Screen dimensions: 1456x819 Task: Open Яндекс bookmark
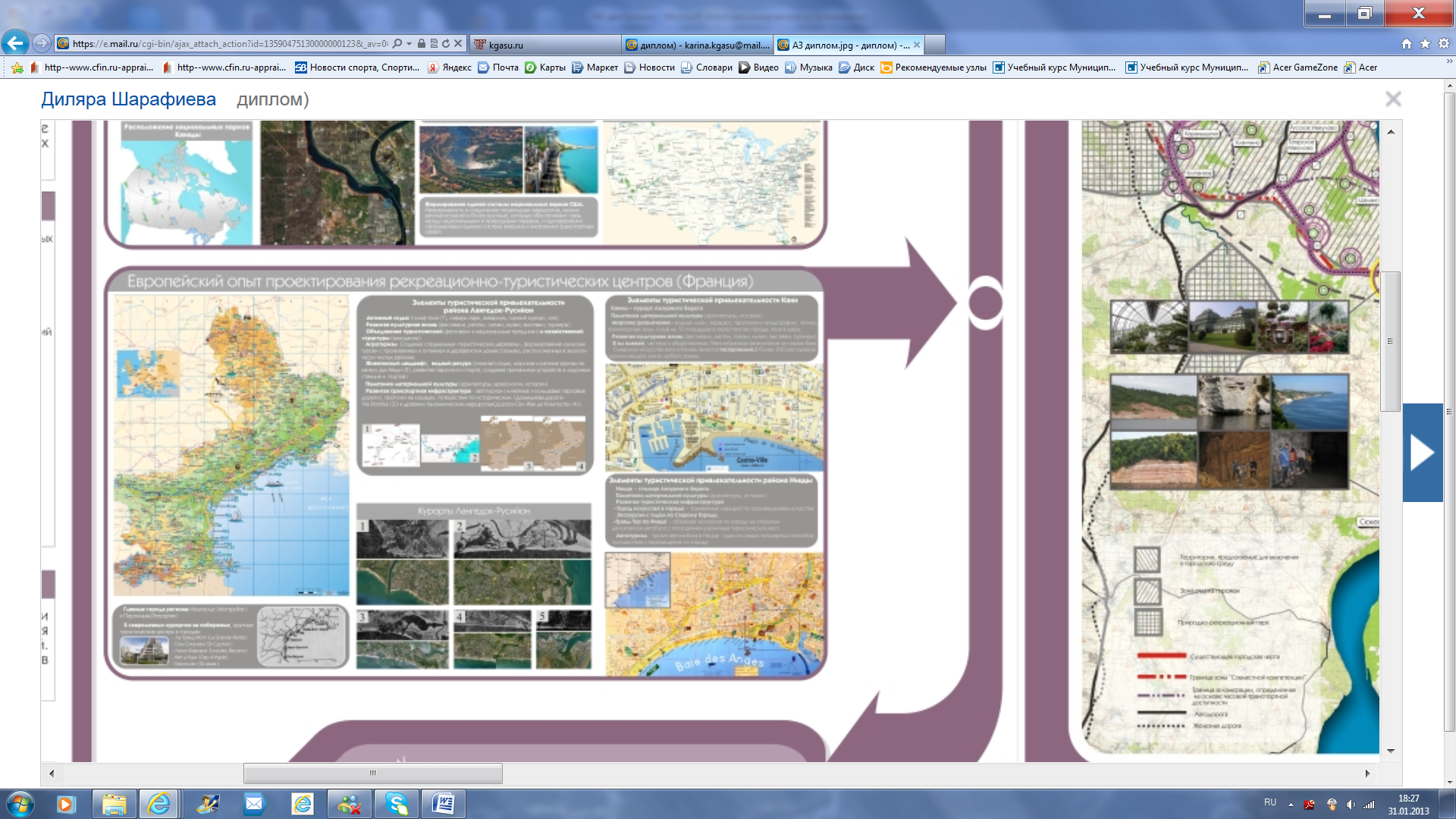(x=450, y=67)
